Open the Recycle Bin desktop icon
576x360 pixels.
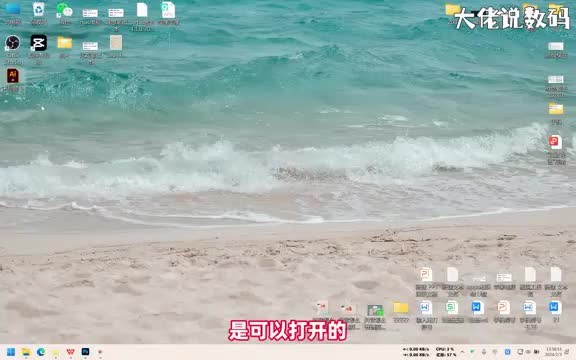(x=38, y=10)
